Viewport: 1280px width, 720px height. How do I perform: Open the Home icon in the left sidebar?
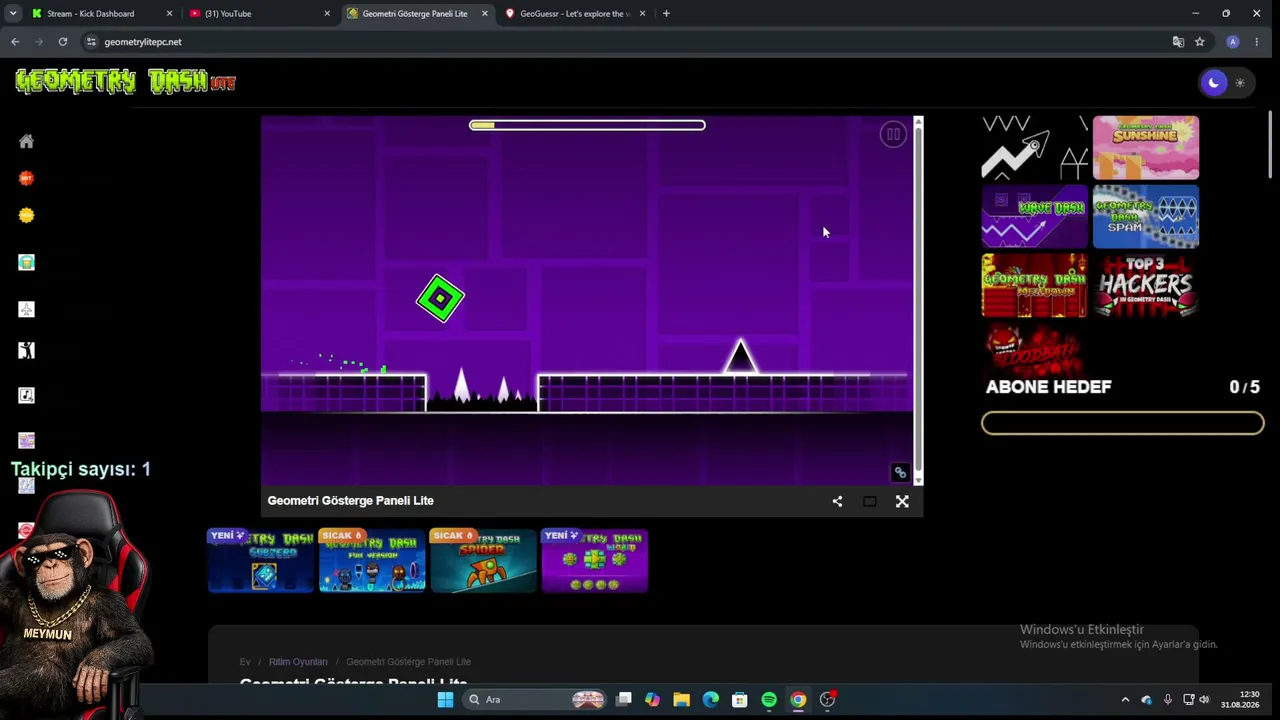[27, 141]
